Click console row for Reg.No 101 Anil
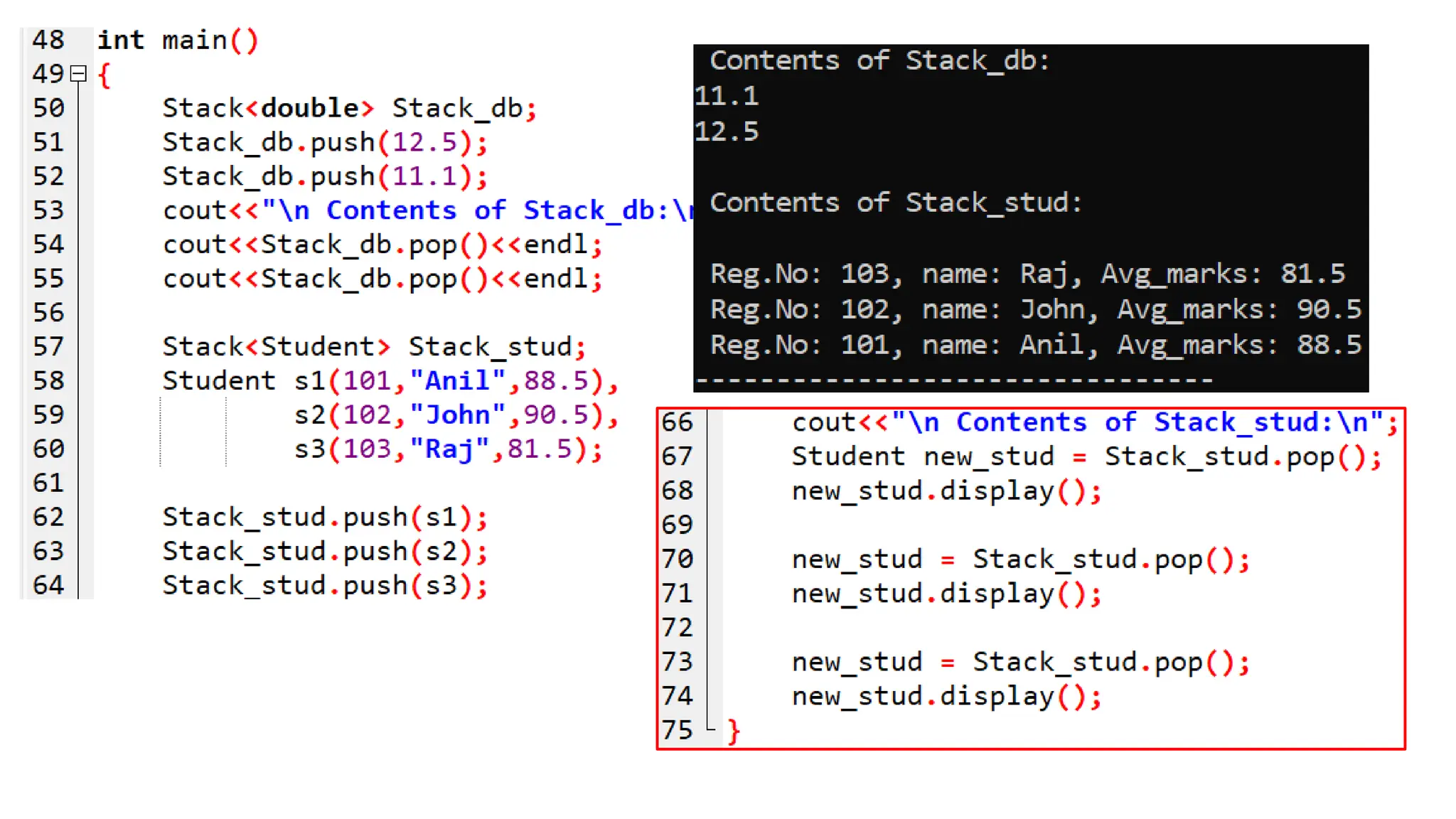 click(x=1036, y=345)
